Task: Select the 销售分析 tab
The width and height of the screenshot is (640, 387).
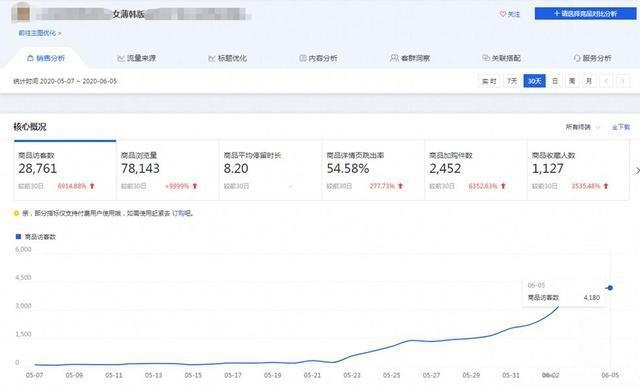Action: click(46, 58)
